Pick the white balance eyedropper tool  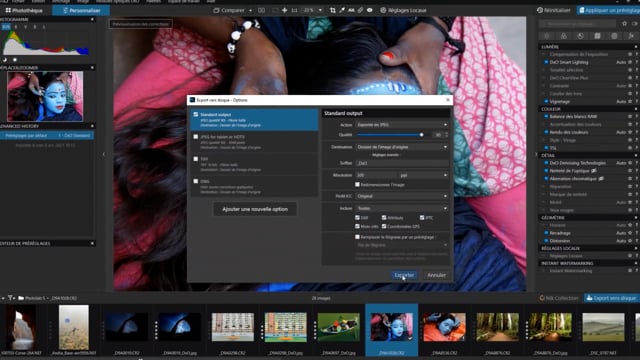342,10
